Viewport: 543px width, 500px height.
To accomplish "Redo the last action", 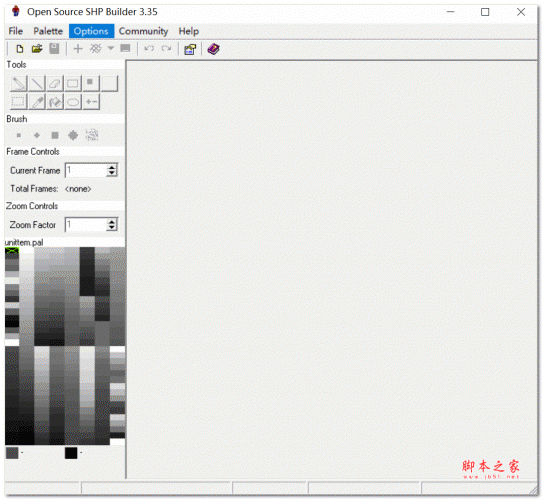I will pyautogui.click(x=167, y=49).
